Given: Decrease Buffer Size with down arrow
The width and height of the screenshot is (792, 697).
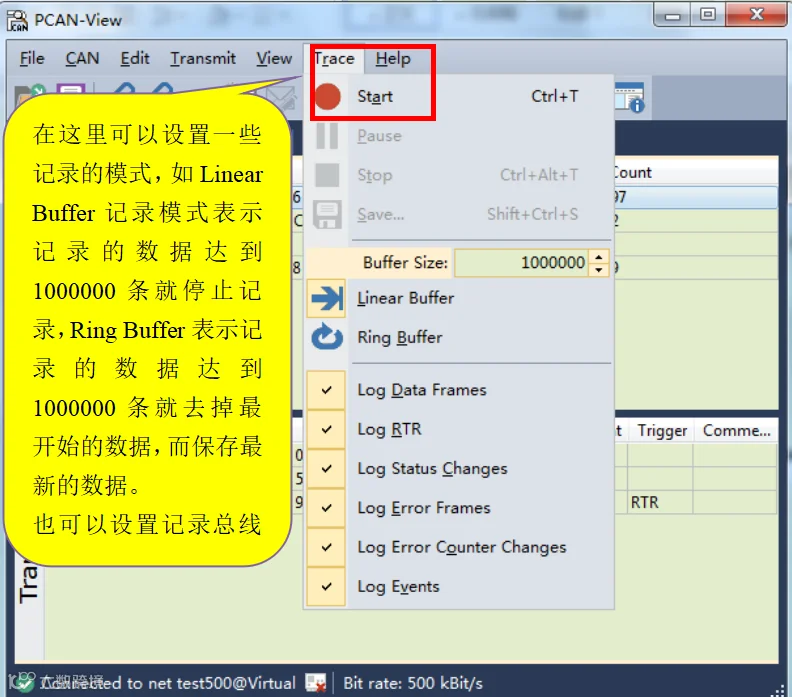Looking at the screenshot, I should point(599,270).
